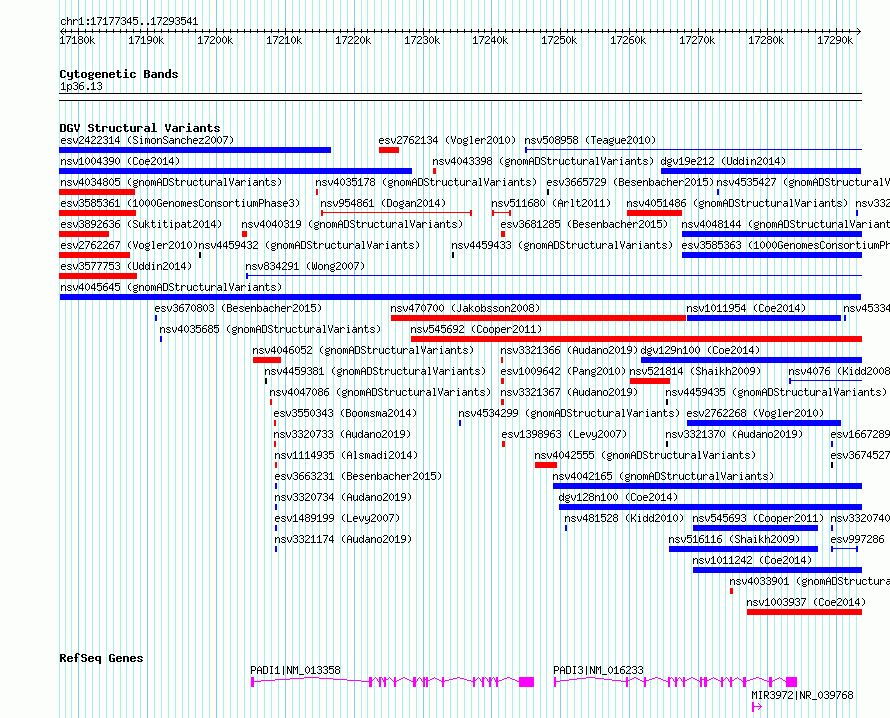This screenshot has height=718, width=890.
Task: Click the nsv4046052 gnomAD variant label
Action: tap(363, 350)
